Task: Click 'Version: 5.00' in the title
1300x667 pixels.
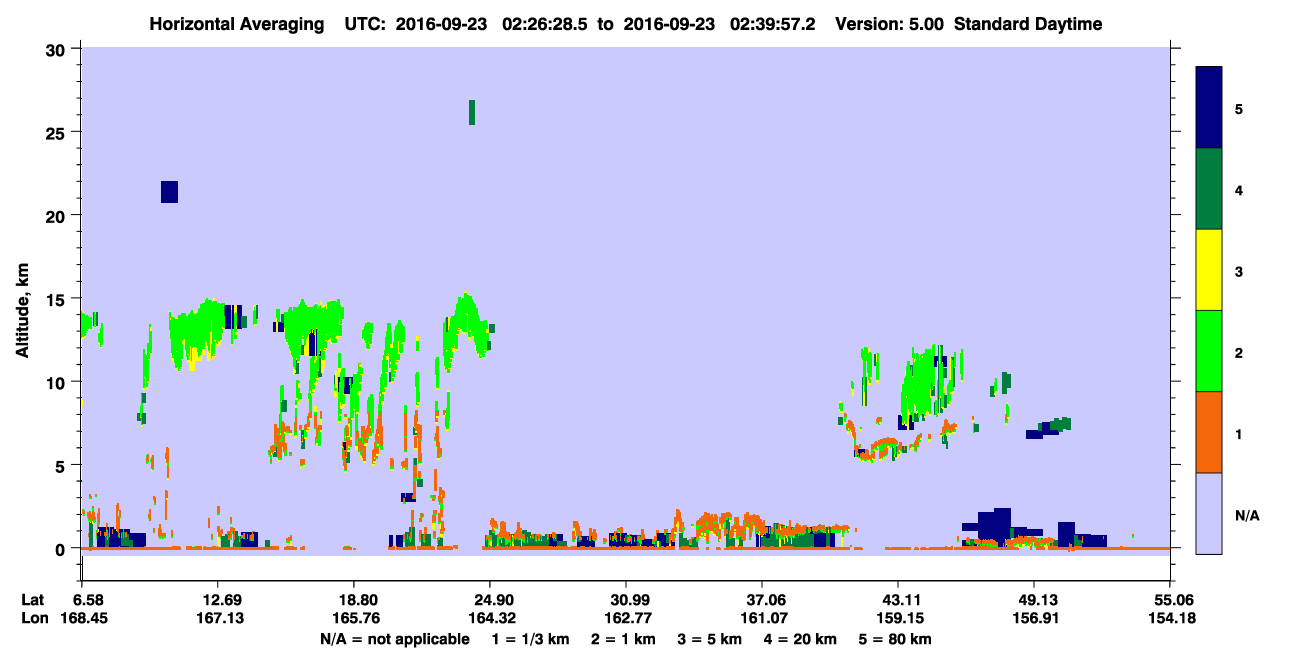Action: tap(890, 24)
